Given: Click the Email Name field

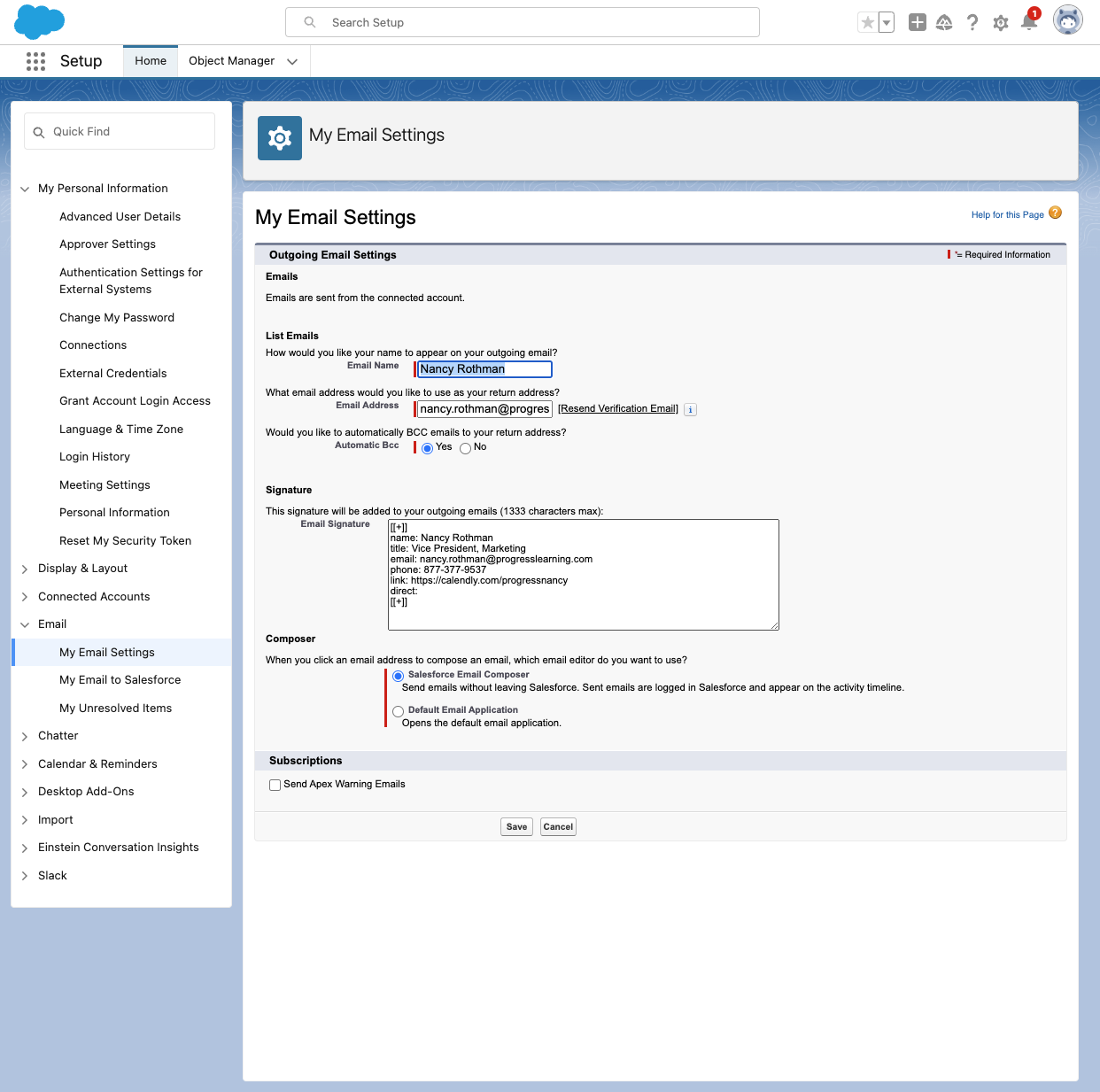Looking at the screenshot, I should pyautogui.click(x=484, y=369).
